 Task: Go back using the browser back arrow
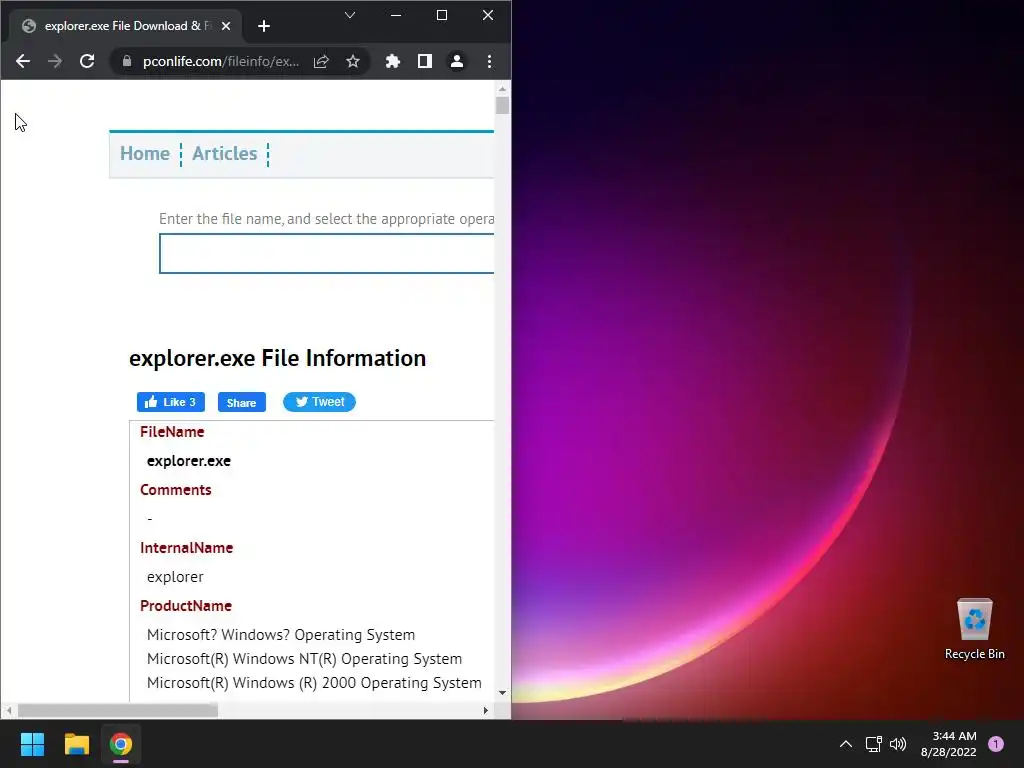23,61
